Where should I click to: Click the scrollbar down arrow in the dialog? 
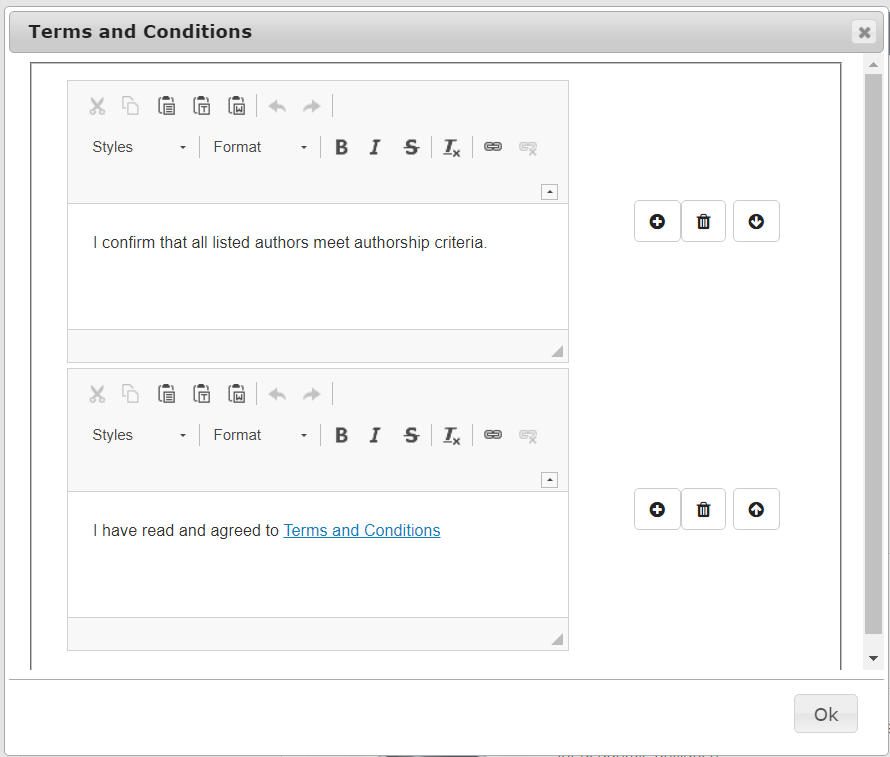tap(873, 658)
